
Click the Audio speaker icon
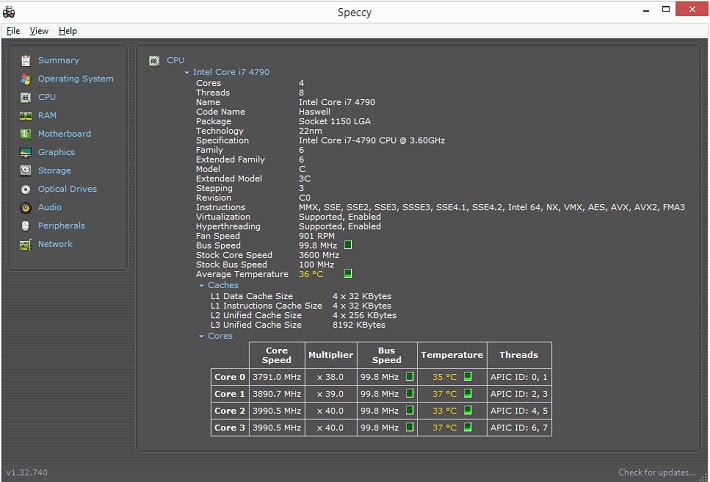pos(26,208)
